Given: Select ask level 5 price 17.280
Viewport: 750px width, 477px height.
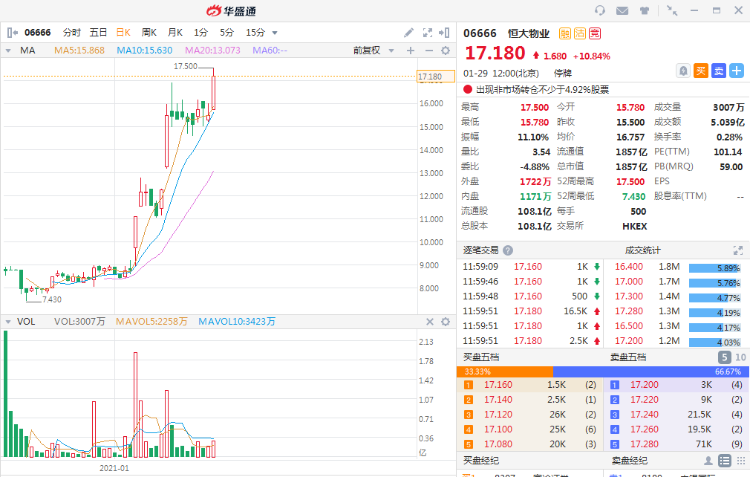Looking at the screenshot, I should click(x=644, y=444).
